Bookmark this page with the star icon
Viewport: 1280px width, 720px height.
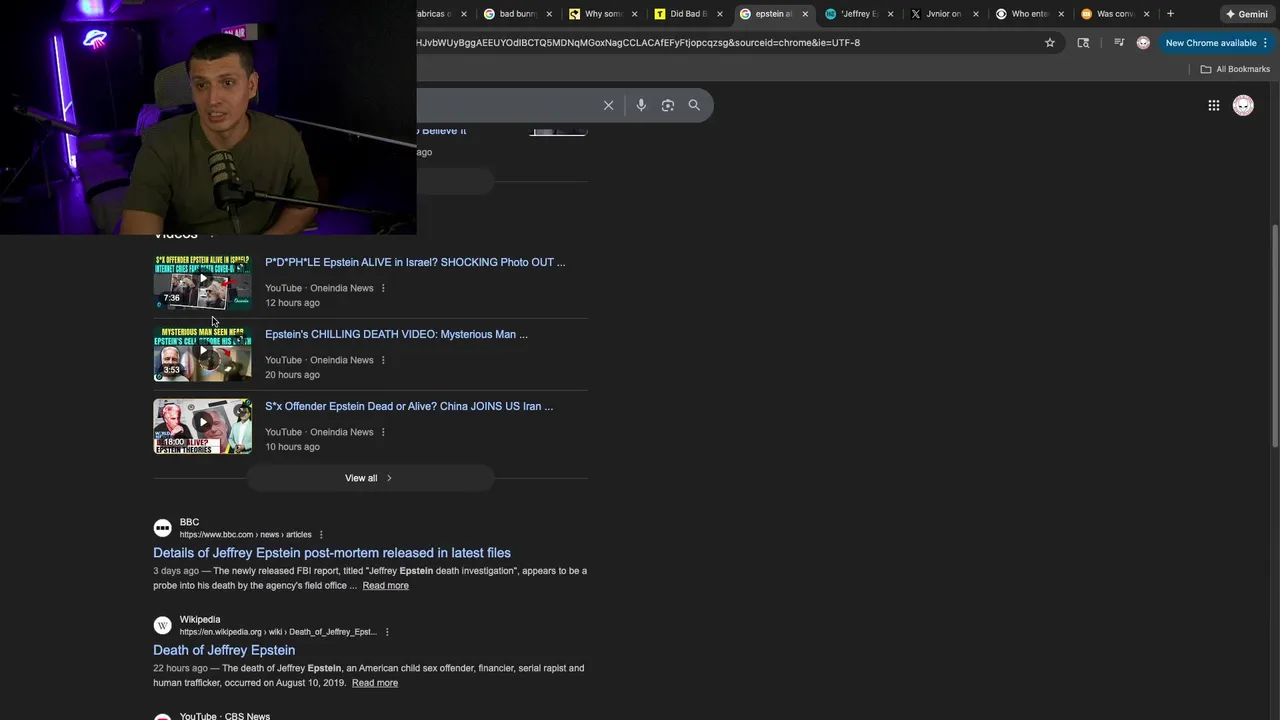pos(1050,43)
